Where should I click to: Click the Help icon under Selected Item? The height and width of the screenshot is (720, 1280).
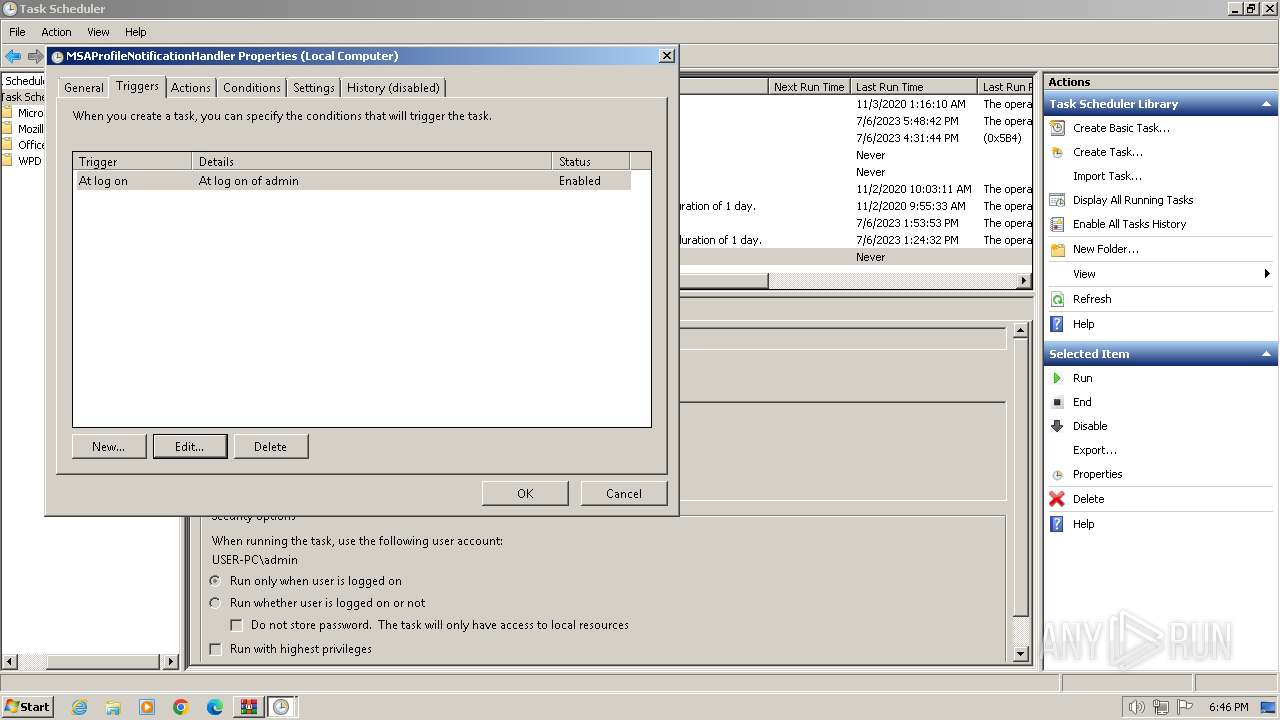pos(1057,524)
